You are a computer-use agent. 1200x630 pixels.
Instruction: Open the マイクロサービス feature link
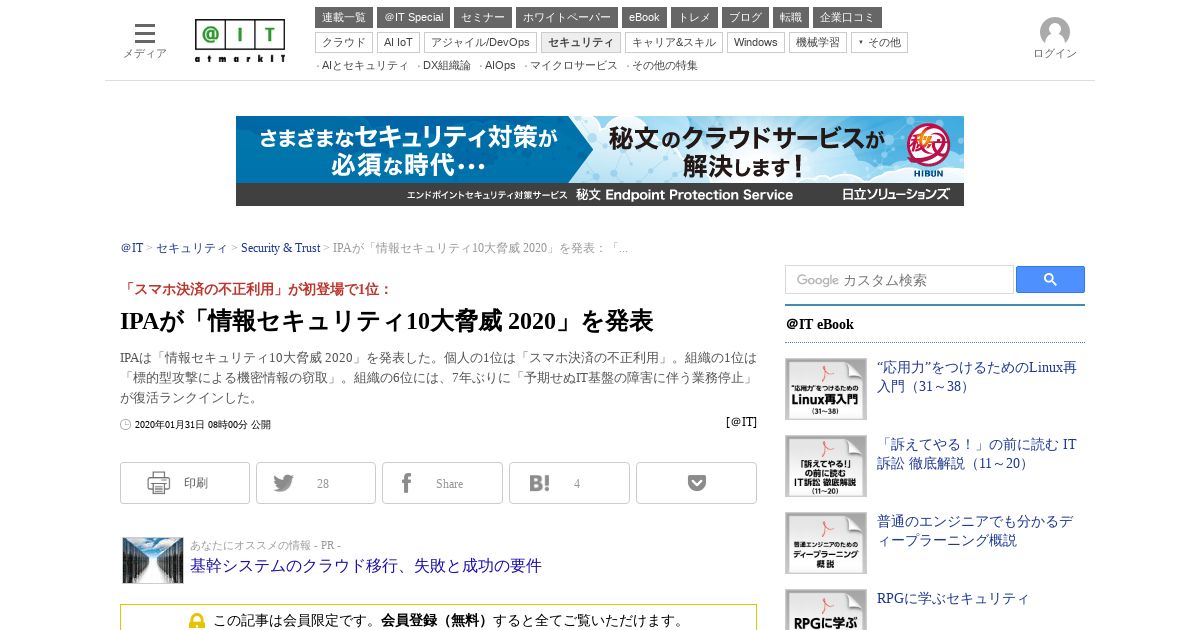coord(573,65)
